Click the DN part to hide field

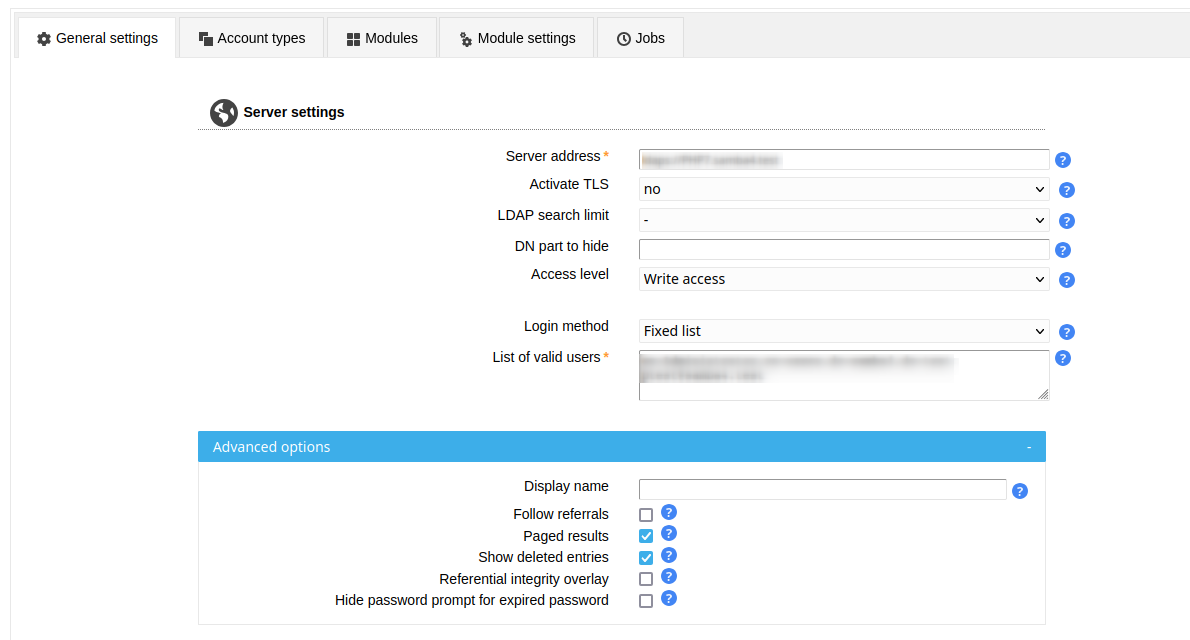tap(843, 249)
